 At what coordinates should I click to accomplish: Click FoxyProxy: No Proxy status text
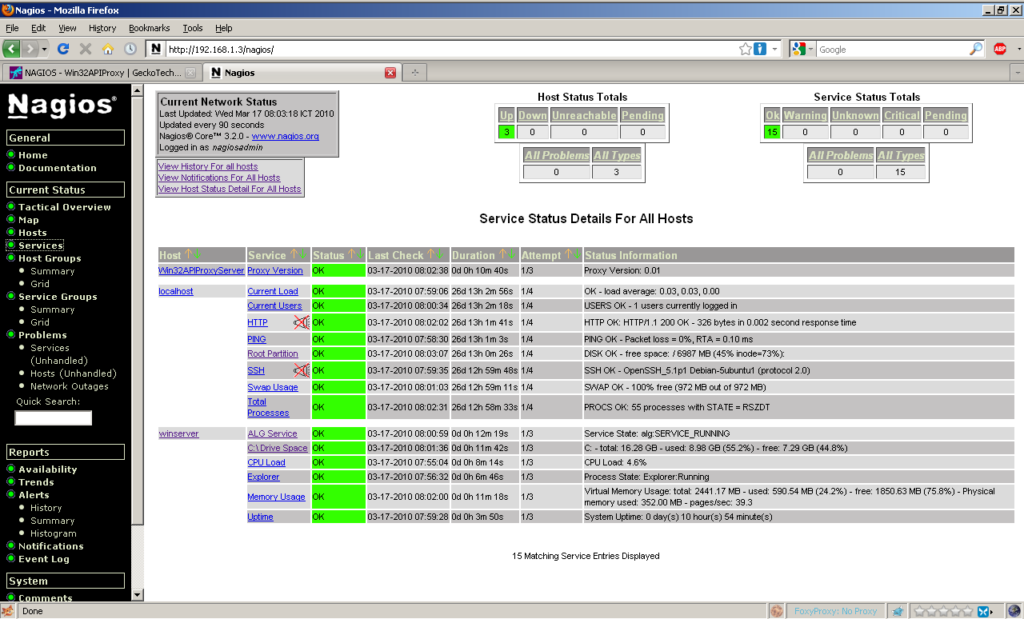coord(835,611)
